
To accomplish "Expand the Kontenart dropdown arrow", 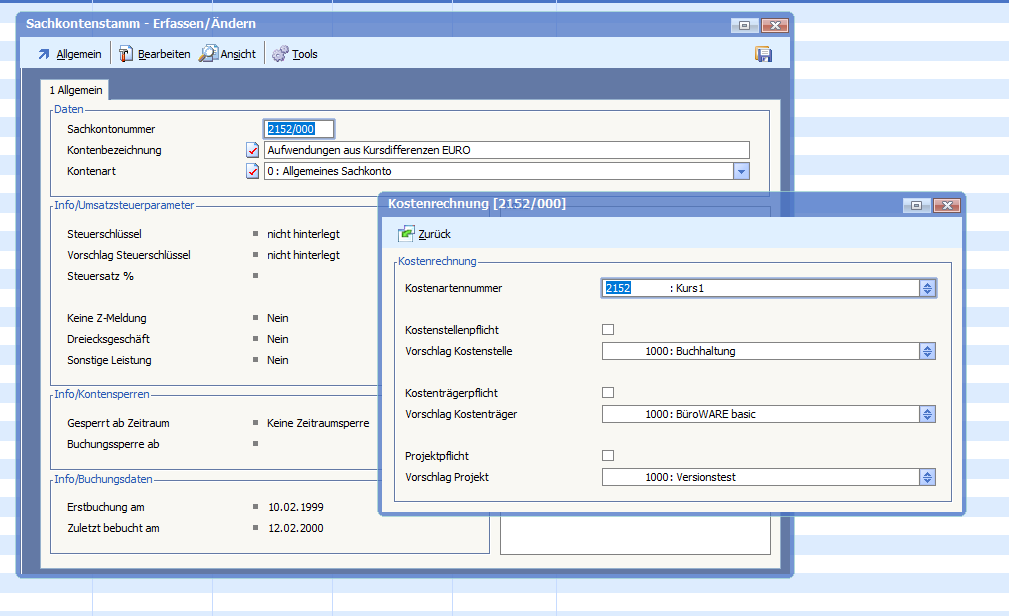I will click(x=741, y=171).
